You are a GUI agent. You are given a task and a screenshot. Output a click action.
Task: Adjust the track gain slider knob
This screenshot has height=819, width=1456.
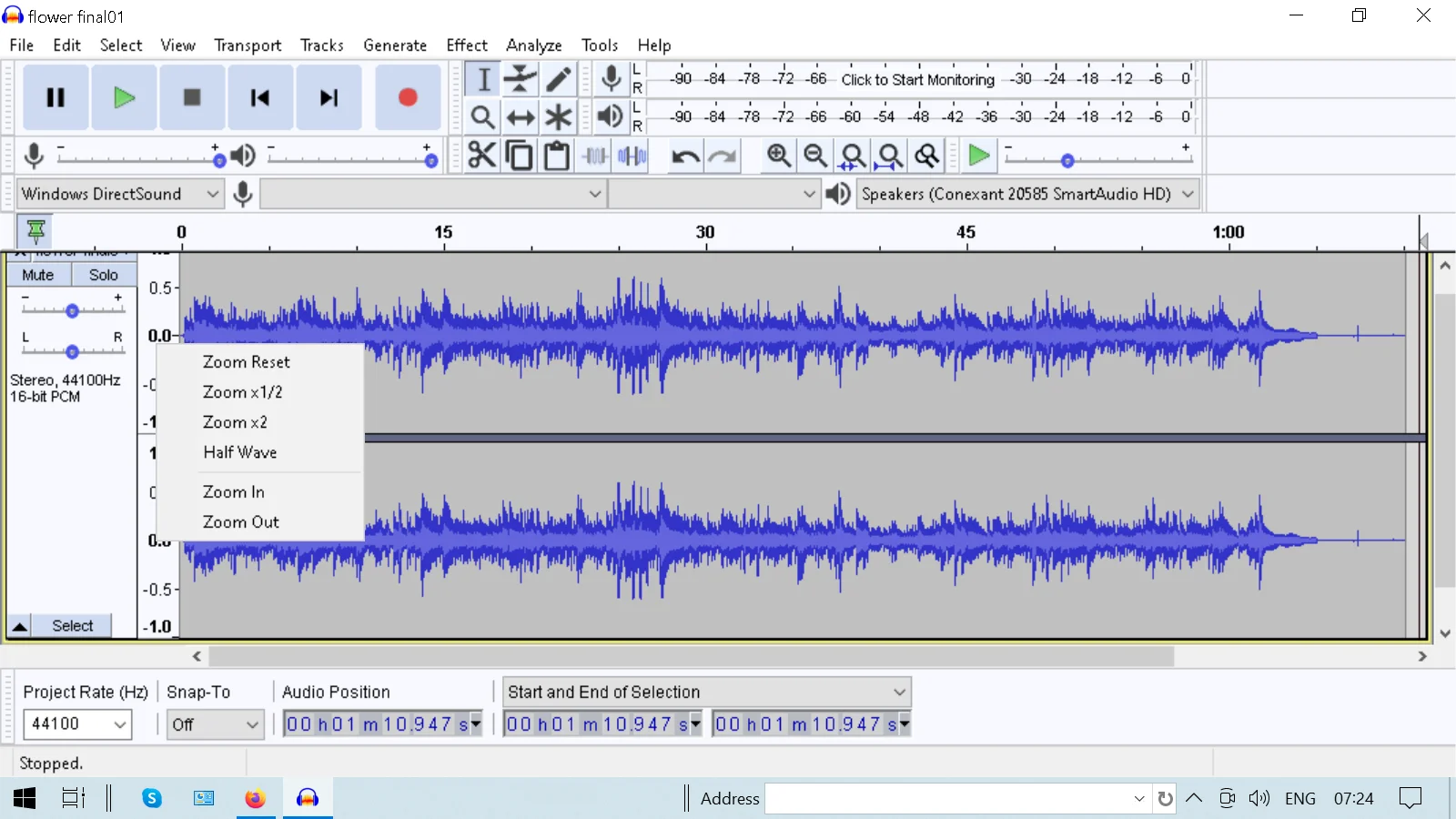click(x=72, y=310)
